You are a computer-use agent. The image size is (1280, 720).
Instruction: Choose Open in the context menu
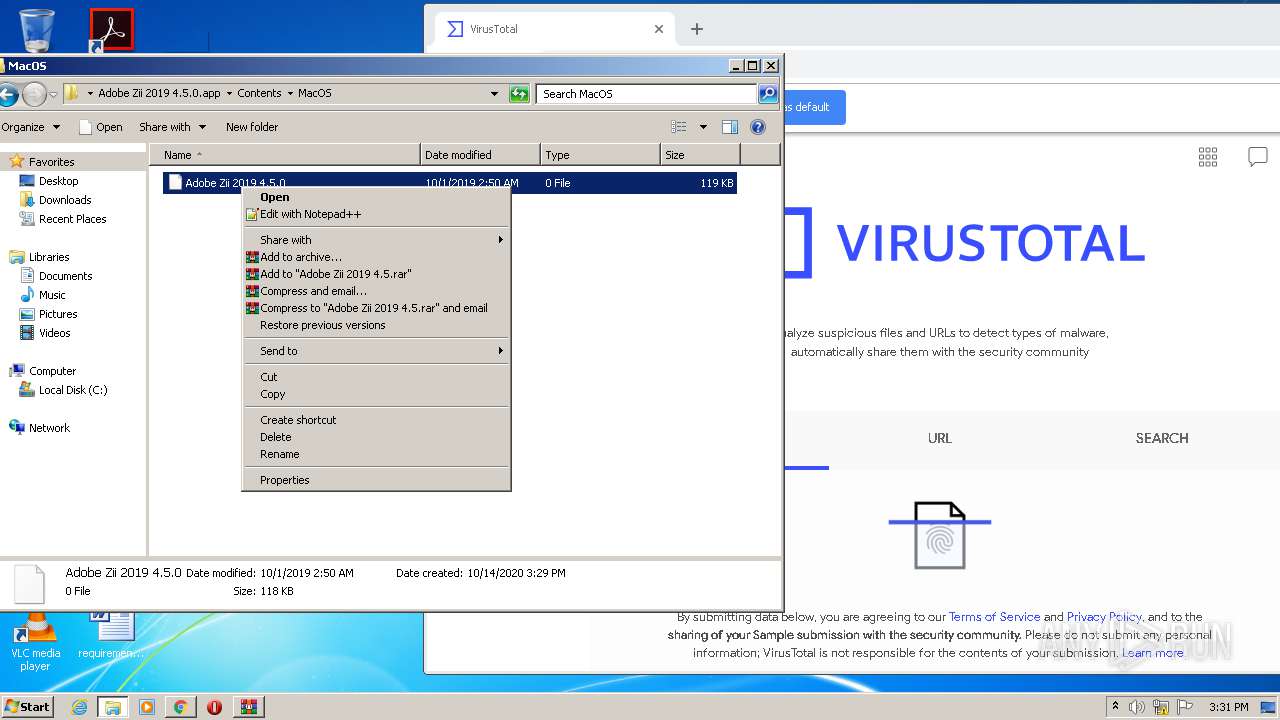pos(377,197)
